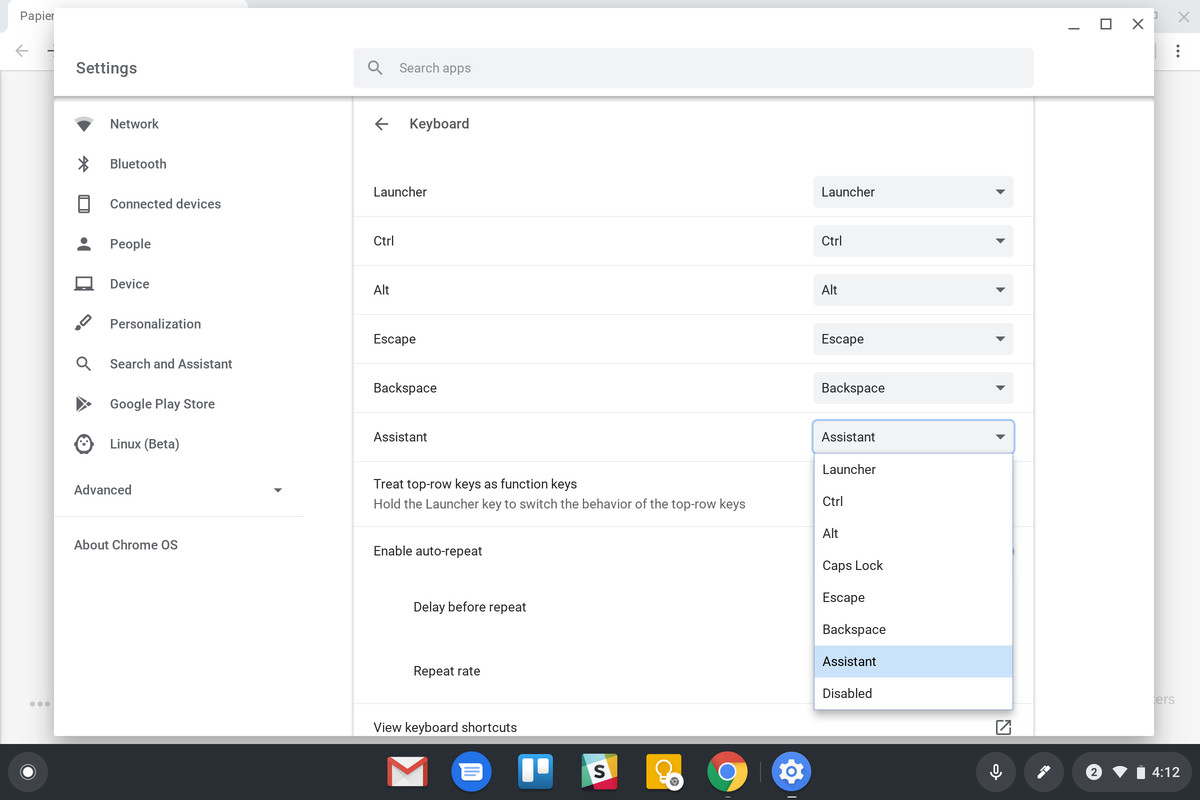
Task: Open Google Play Store settings
Action: click(x=162, y=403)
